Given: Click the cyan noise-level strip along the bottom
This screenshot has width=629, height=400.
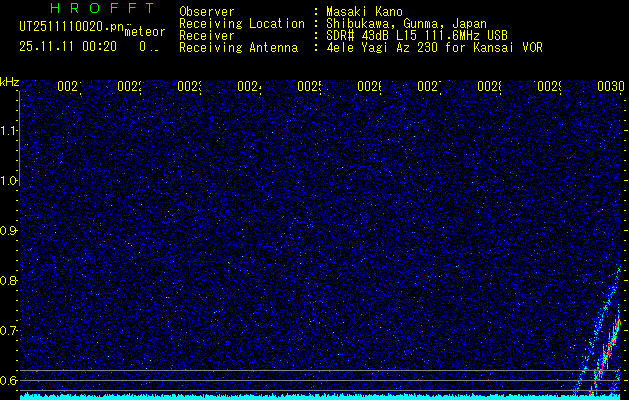Looking at the screenshot, I should pos(321,397).
